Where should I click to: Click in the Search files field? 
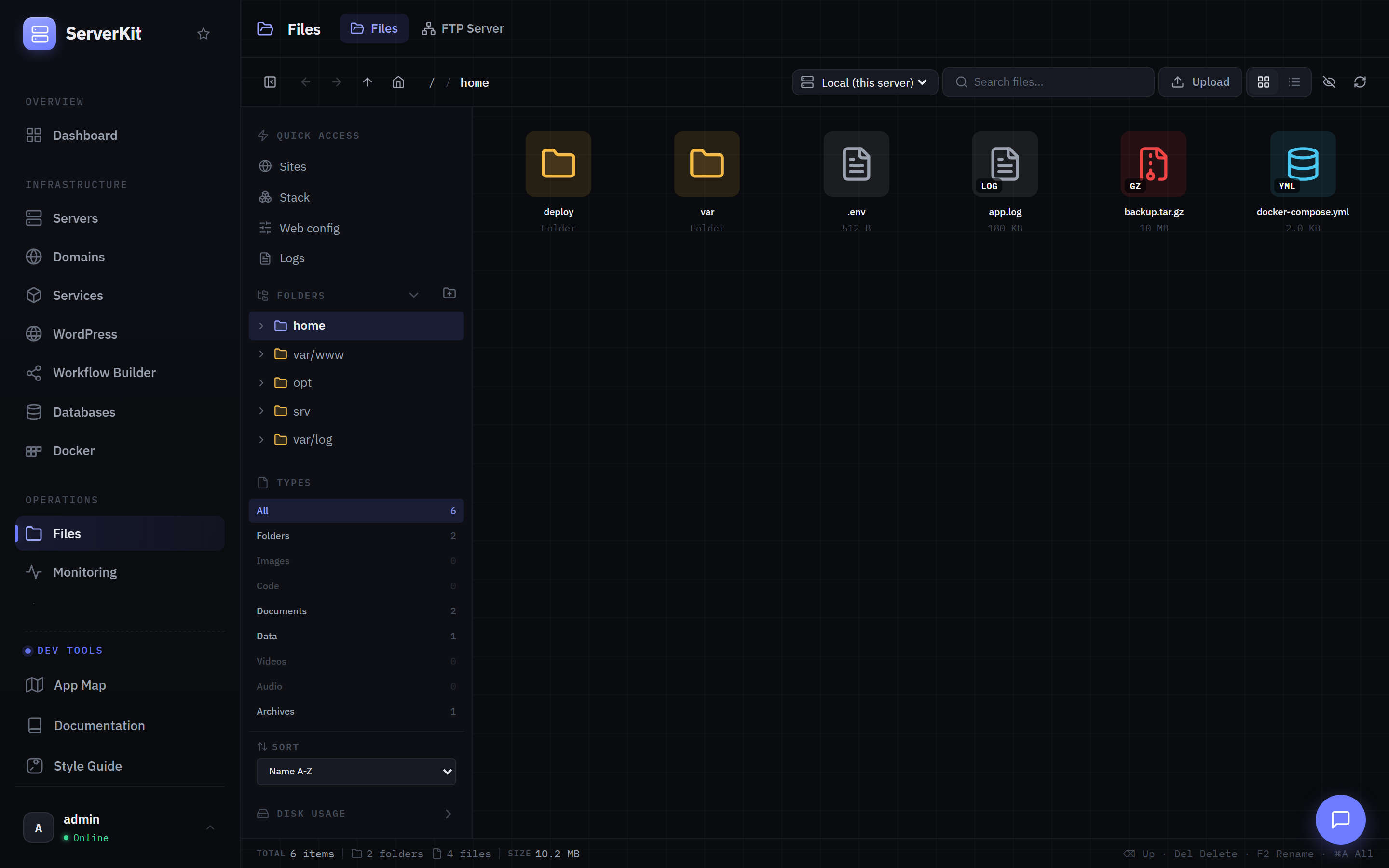[1048, 82]
